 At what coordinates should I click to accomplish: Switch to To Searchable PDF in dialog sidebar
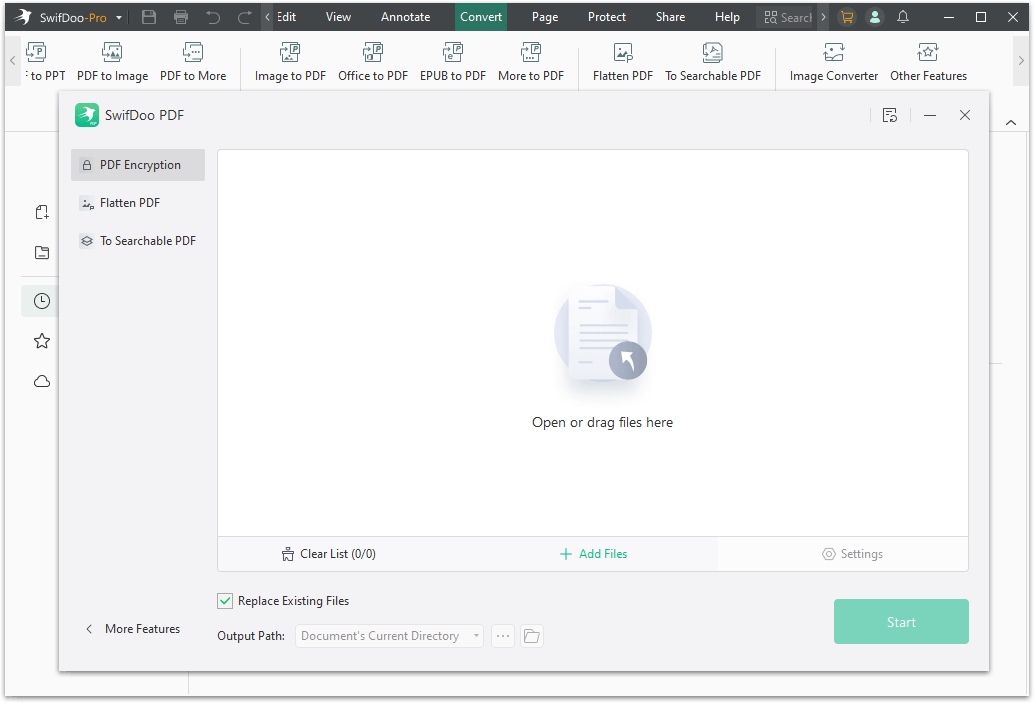click(137, 240)
